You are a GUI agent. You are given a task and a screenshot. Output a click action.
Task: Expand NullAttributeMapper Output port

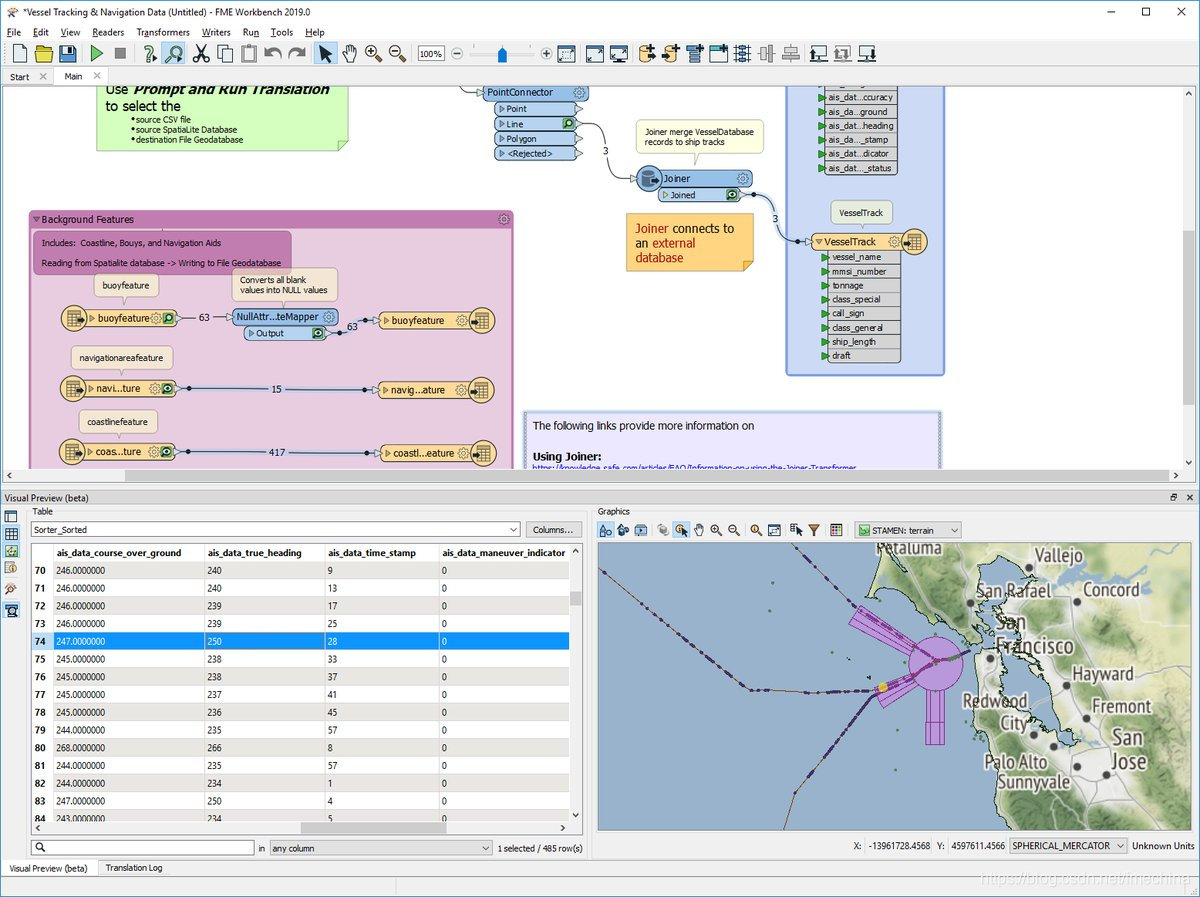(x=251, y=333)
